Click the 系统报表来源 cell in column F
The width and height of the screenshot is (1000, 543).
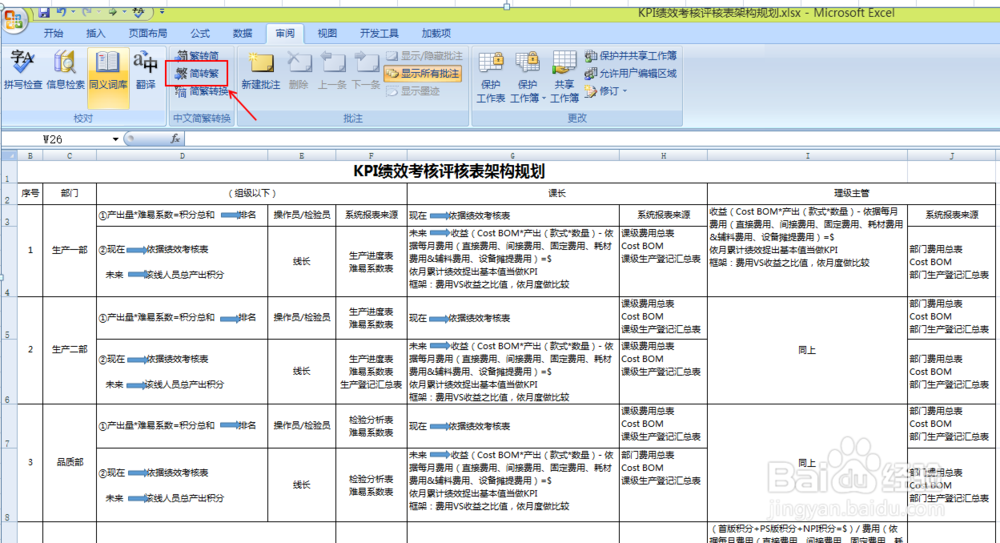(x=371, y=215)
